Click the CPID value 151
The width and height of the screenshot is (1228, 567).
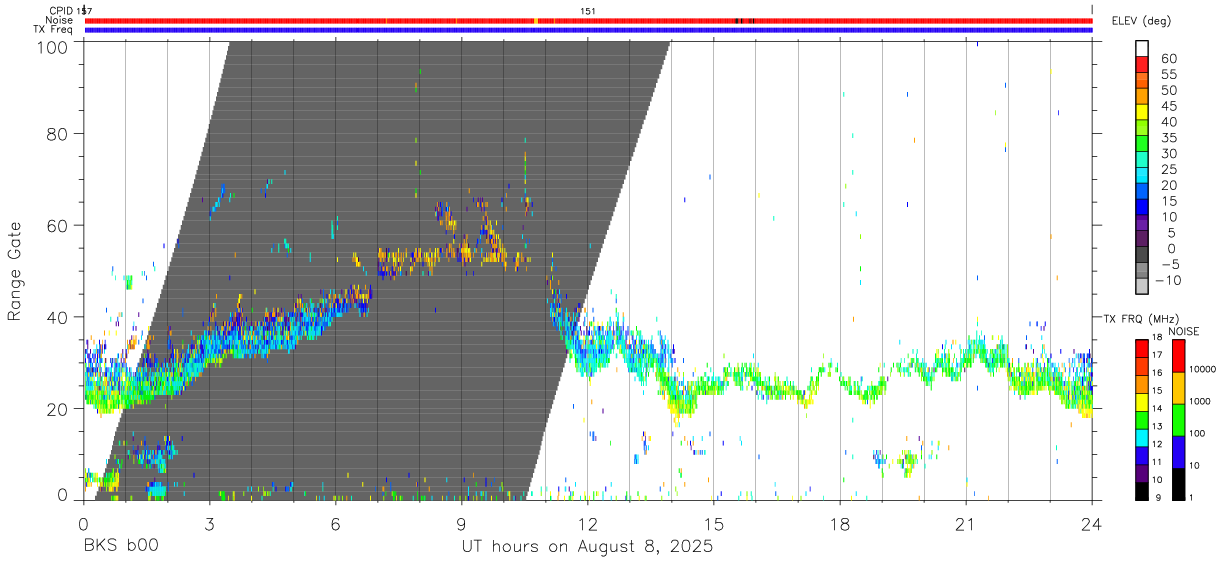pyautogui.click(x=589, y=11)
